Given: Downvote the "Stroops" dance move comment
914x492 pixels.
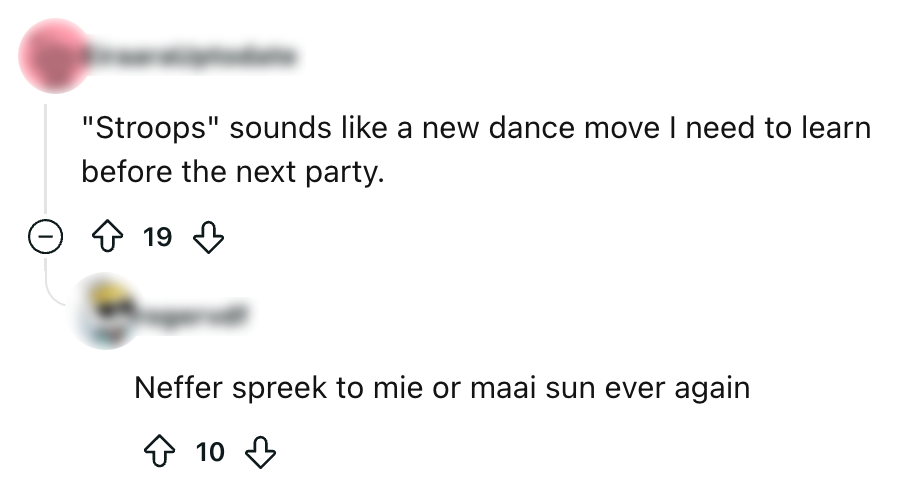Looking at the screenshot, I should coord(206,238).
